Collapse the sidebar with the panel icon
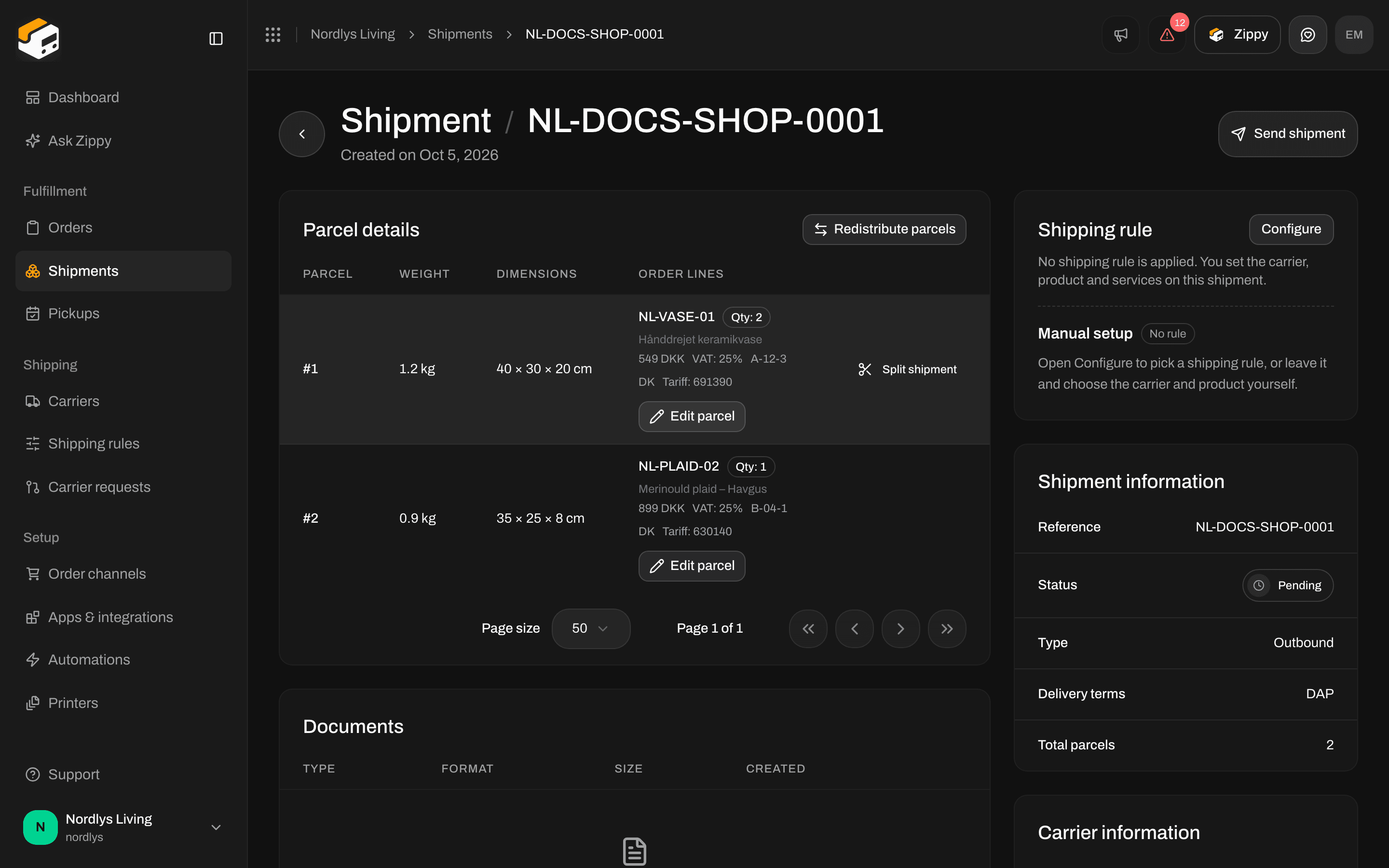1389x868 pixels. 216,39
